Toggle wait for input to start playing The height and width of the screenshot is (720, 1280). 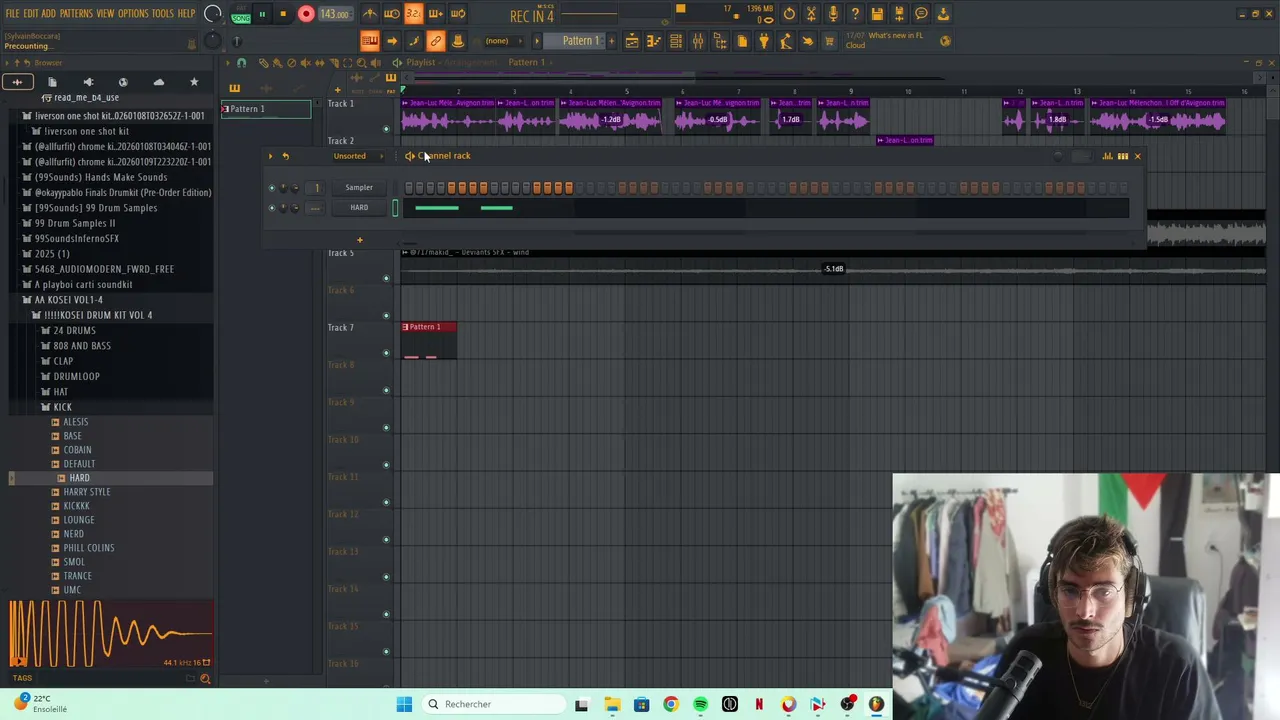[392, 14]
